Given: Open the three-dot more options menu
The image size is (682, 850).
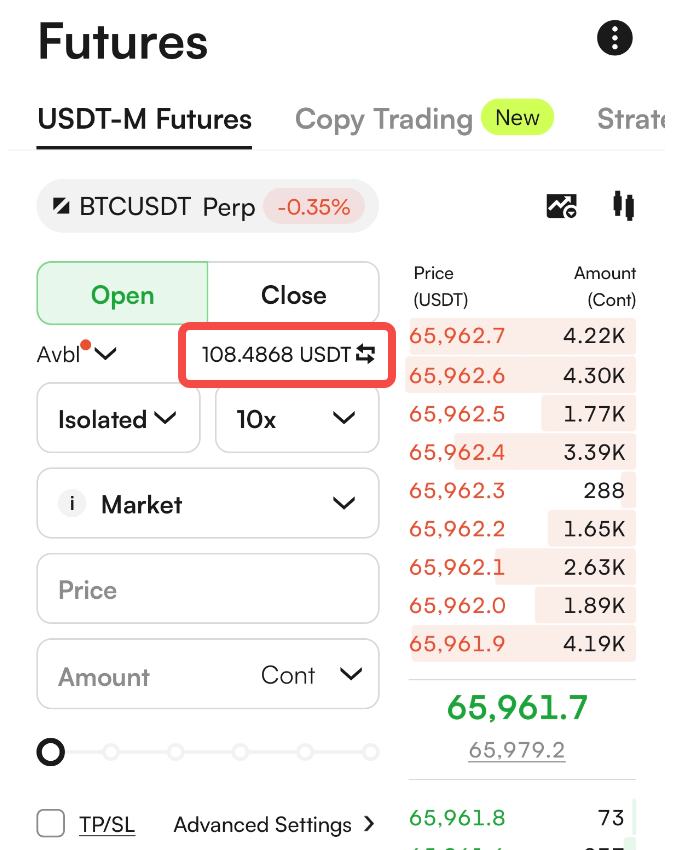Looking at the screenshot, I should pyautogui.click(x=614, y=38).
